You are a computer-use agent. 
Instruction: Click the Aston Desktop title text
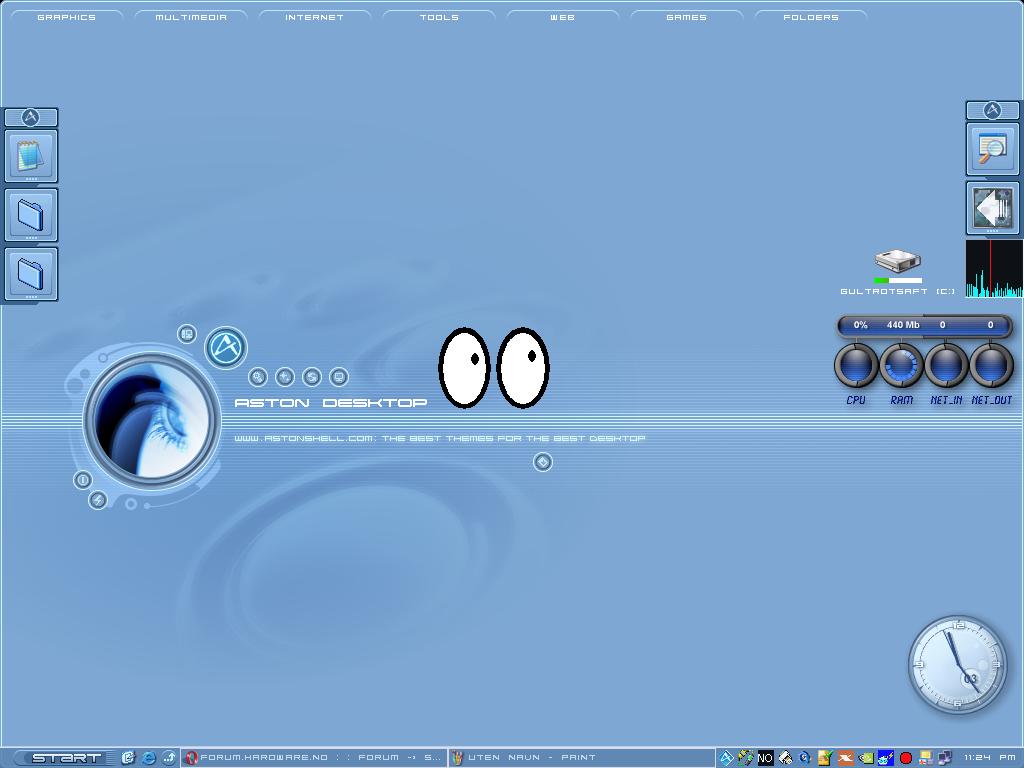[330, 403]
